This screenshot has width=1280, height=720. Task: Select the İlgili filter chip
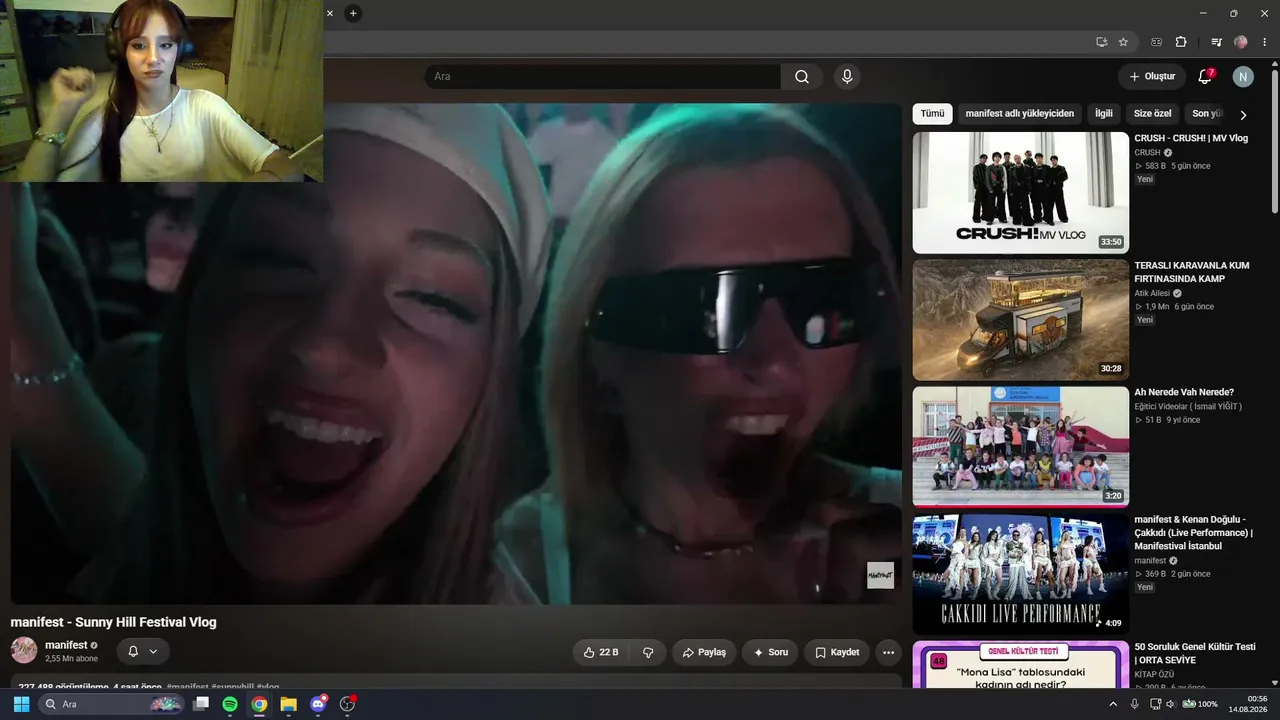[1103, 114]
